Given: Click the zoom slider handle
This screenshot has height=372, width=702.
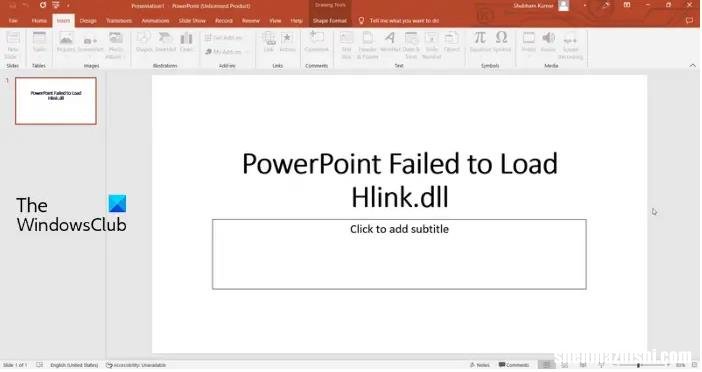Looking at the screenshot, I should click(638, 365).
